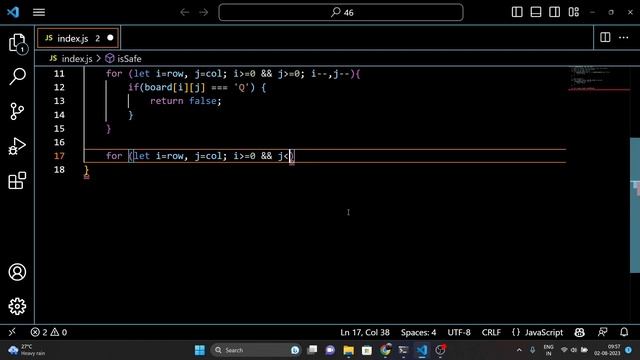This screenshot has height=360, width=640.
Task: Click the editor vertical scrollbar
Action: click(635, 205)
